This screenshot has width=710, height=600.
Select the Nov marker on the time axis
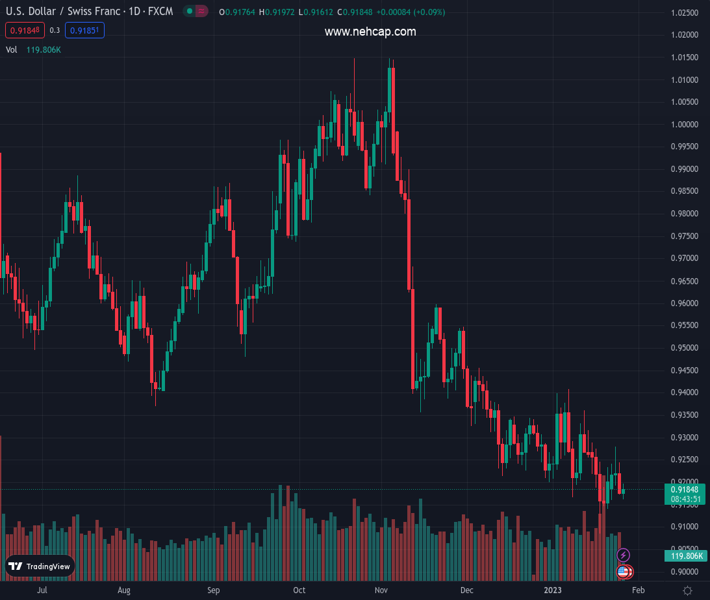point(381,591)
